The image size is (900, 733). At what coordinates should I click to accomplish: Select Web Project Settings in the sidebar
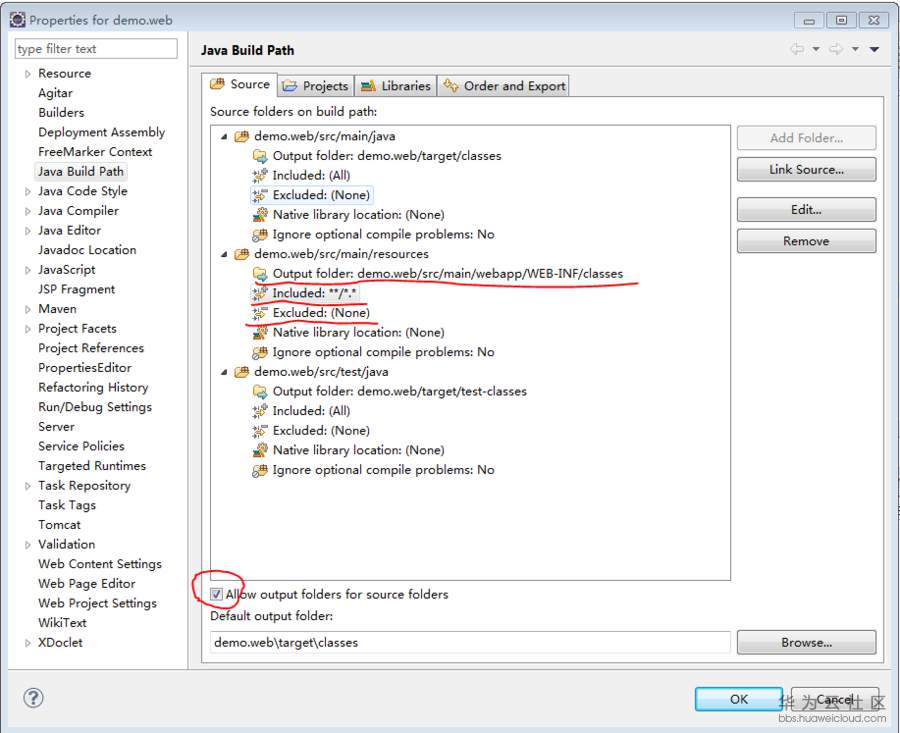pyautogui.click(x=98, y=603)
